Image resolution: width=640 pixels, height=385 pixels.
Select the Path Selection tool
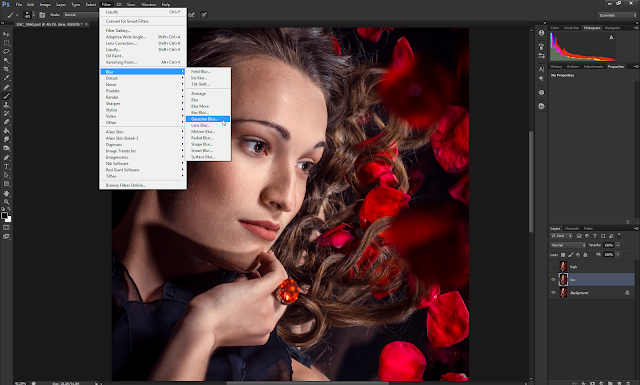tap(6, 175)
